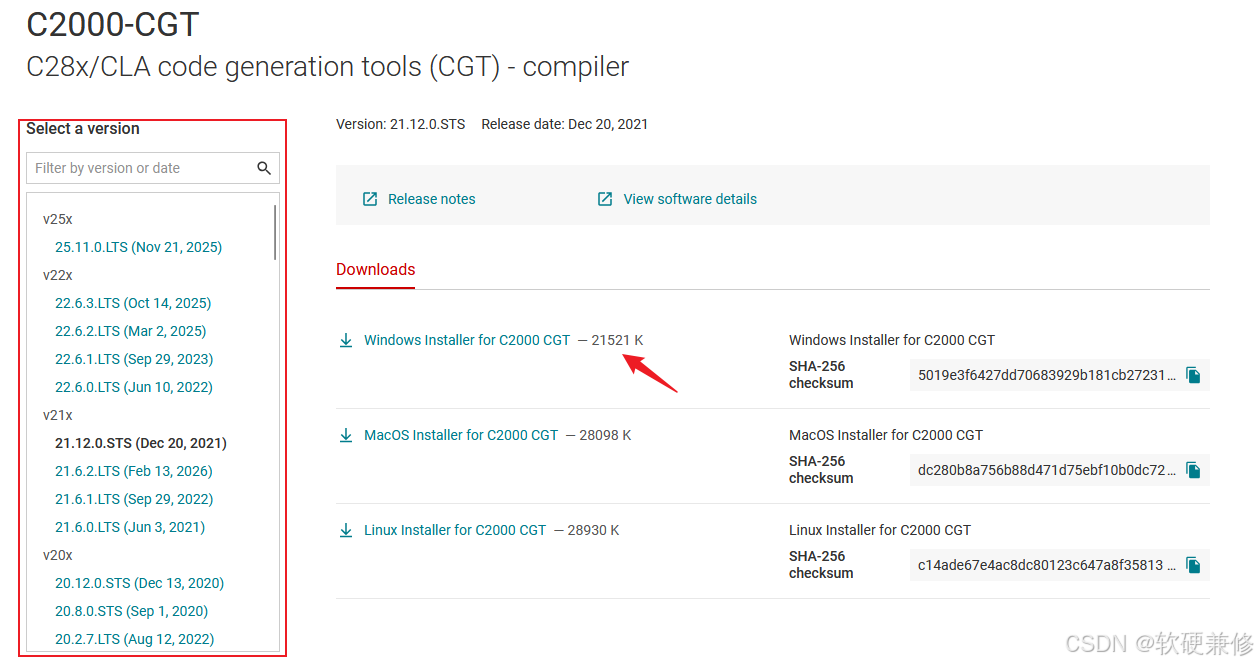Select version 21.6.1.LTS (Sep 29, 2022)
The height and width of the screenshot is (665, 1258).
(x=134, y=499)
